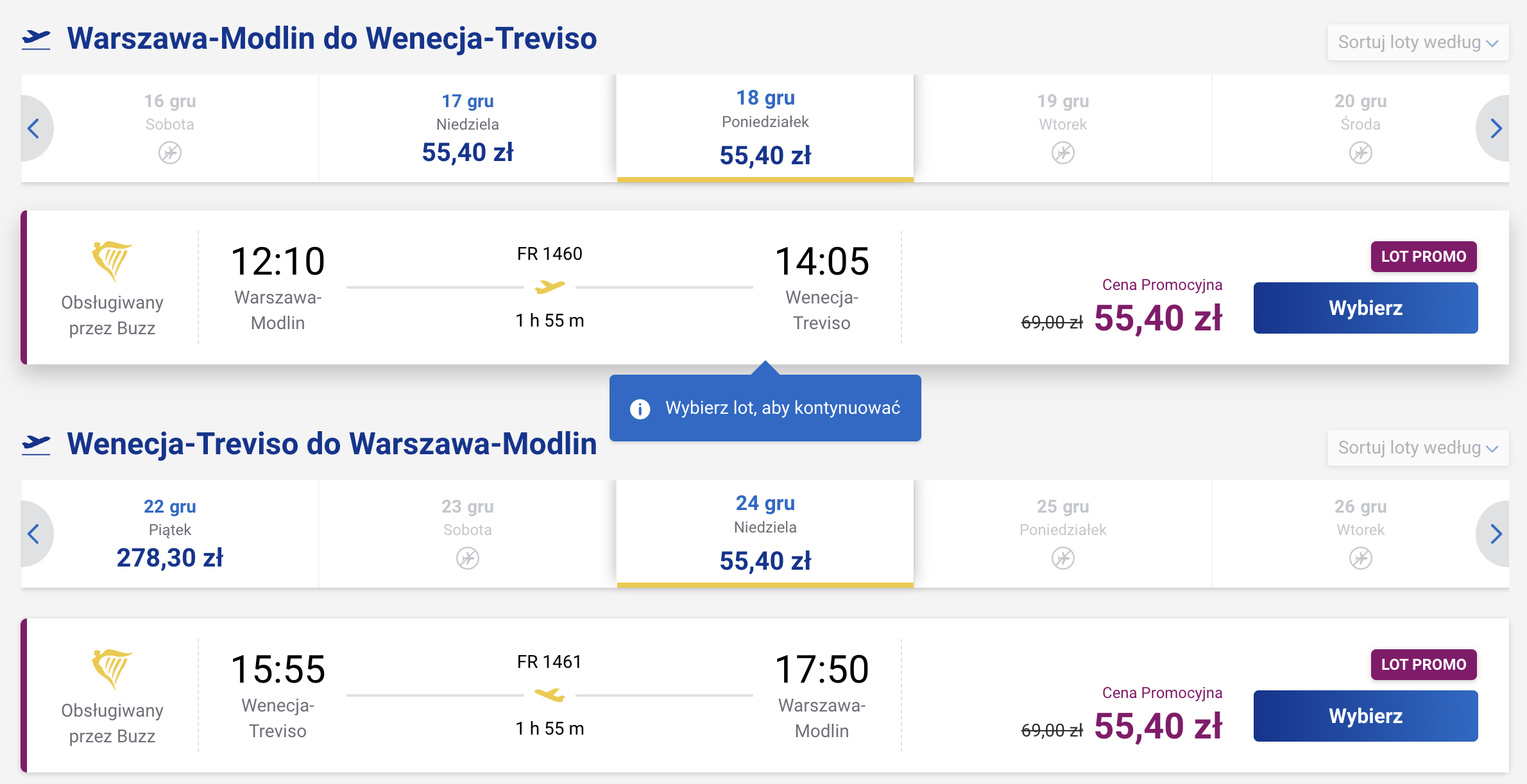Click previous dates arrow for outbound flight
Image resolution: width=1527 pixels, height=784 pixels.
[x=35, y=128]
